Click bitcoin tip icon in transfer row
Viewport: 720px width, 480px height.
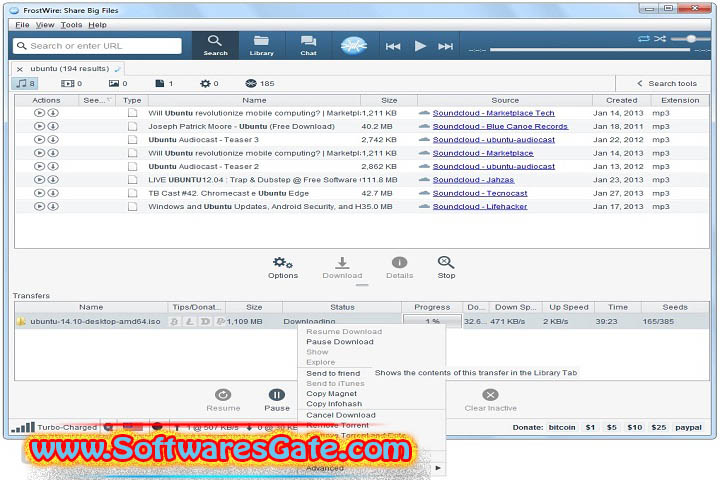[174, 322]
